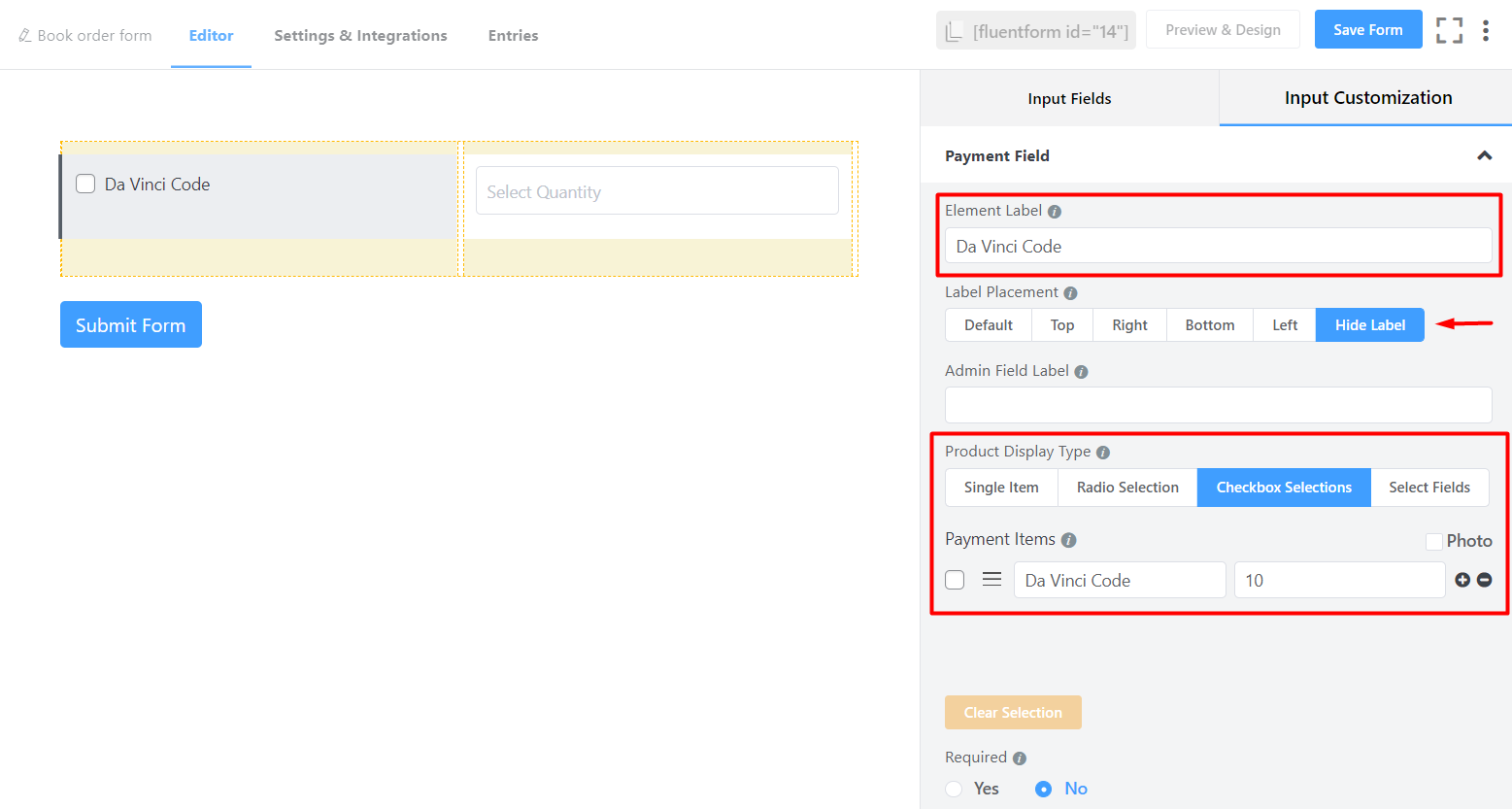Enter fullscreen editor mode
Screen dimensions: 1512x809
[1449, 30]
